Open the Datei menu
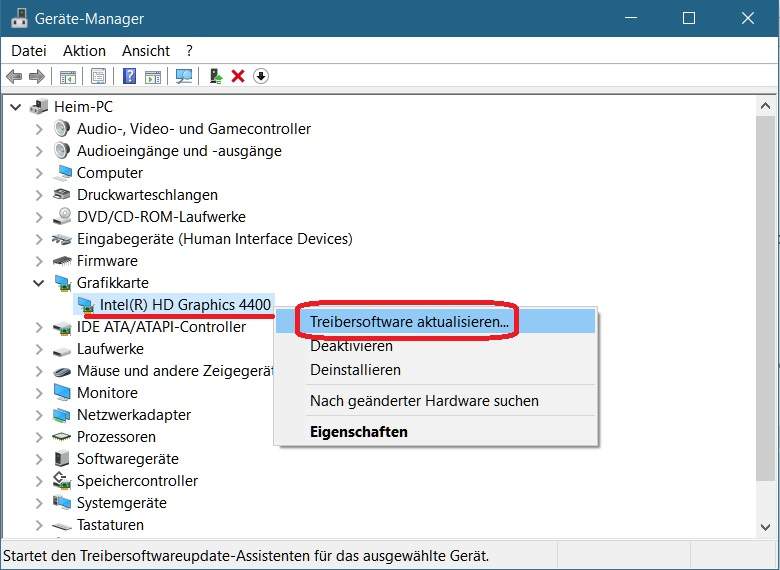Image resolution: width=780 pixels, height=570 pixels. click(29, 51)
